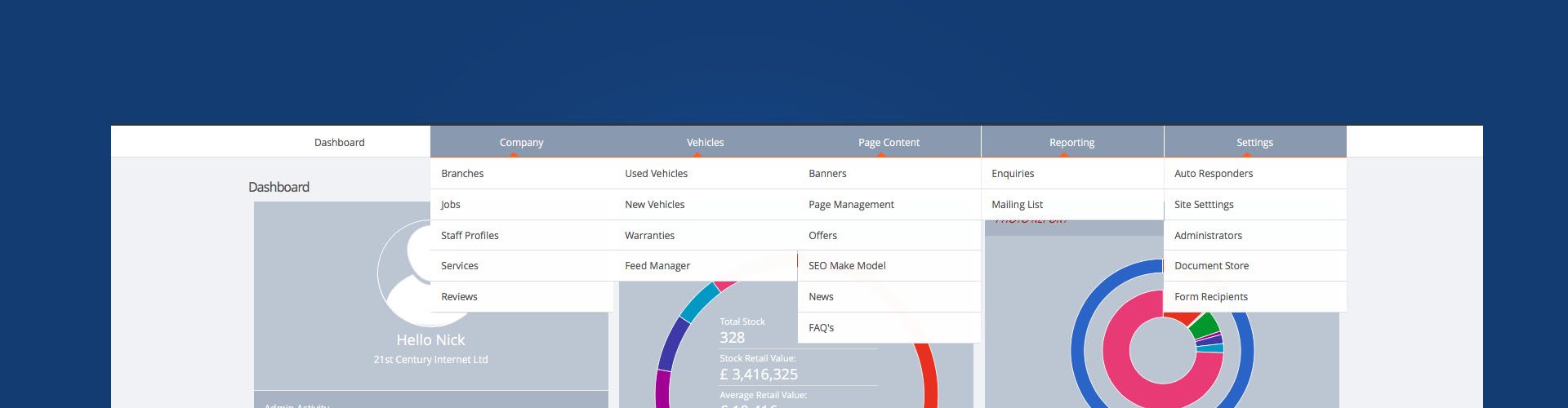Choose Offers under Page Content

tap(889, 235)
